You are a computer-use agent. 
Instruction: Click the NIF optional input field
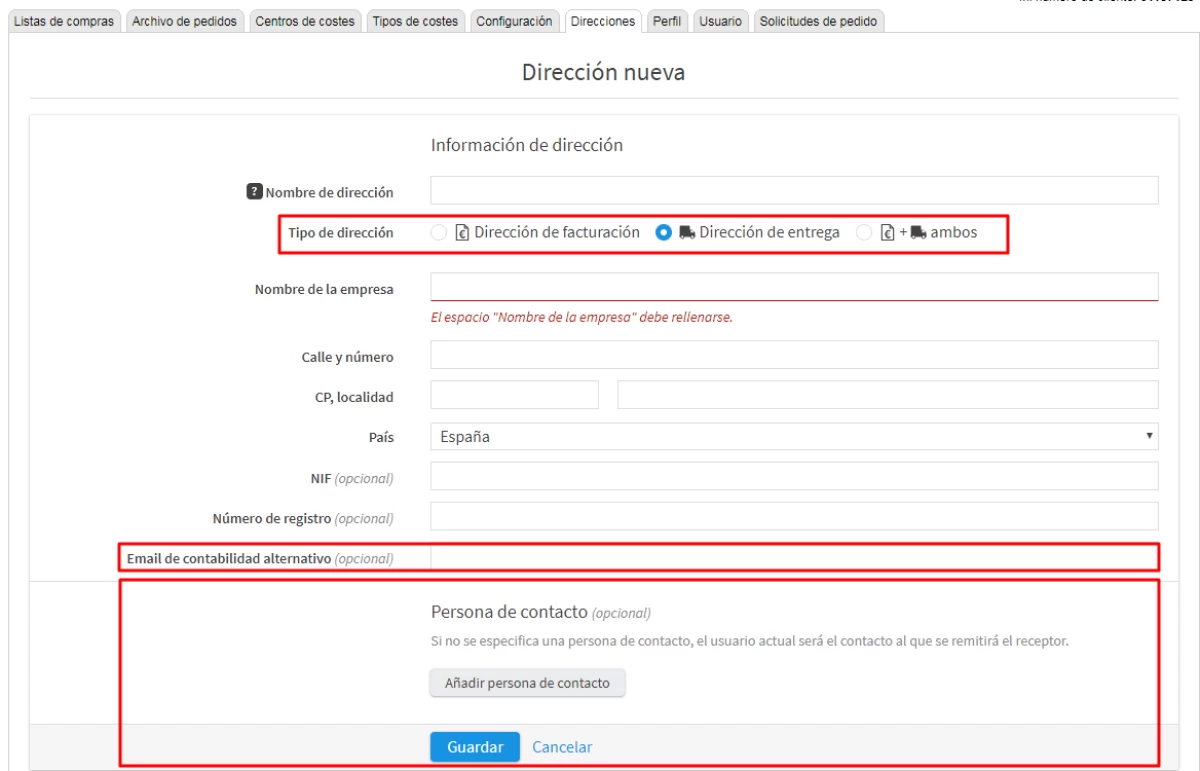(x=794, y=476)
